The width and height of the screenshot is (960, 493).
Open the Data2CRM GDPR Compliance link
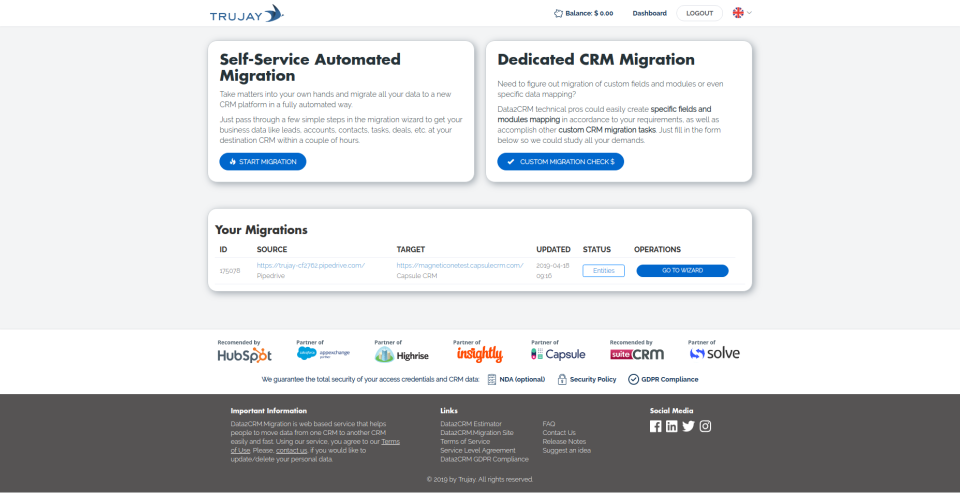[484, 459]
